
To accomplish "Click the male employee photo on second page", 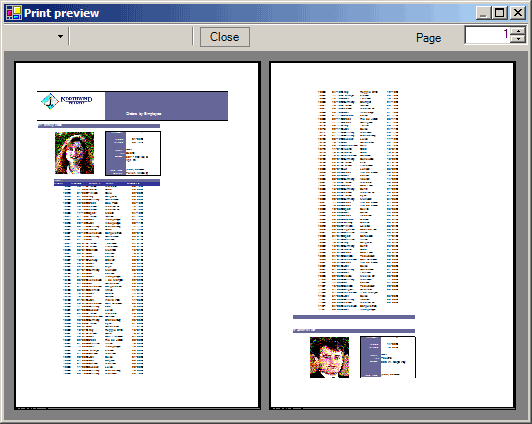I will click(x=329, y=357).
